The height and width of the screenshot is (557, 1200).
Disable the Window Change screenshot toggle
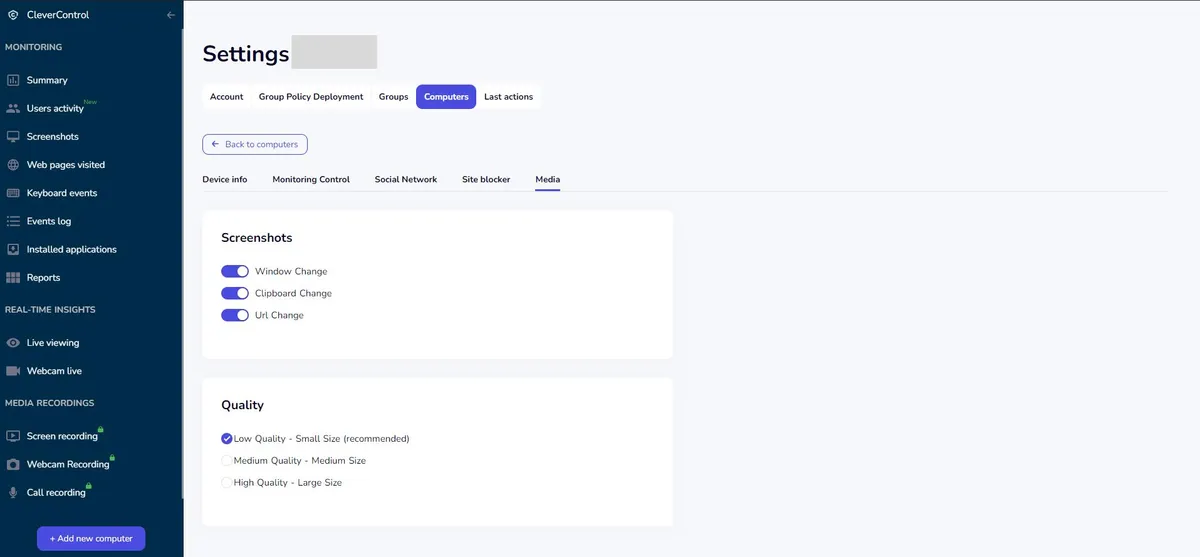pyautogui.click(x=235, y=271)
